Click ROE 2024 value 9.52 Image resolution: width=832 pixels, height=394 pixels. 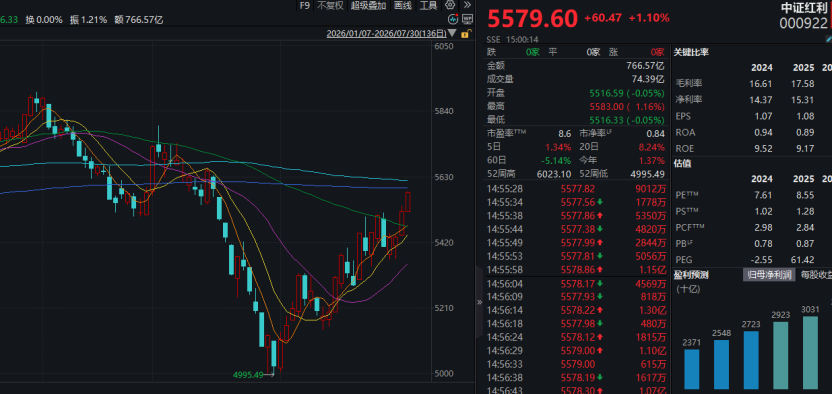[764, 148]
